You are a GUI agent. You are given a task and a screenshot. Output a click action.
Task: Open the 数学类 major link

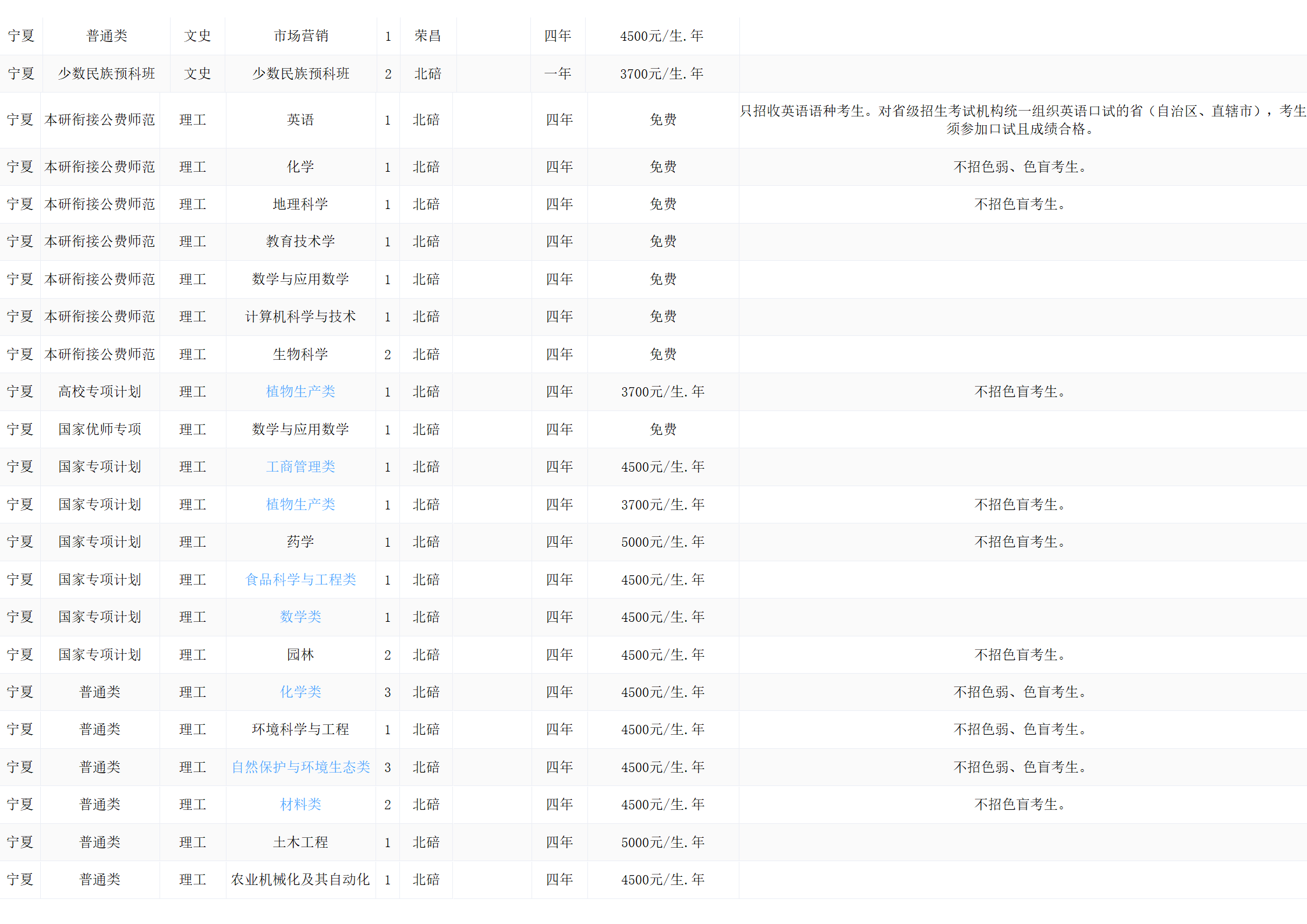coord(300,617)
